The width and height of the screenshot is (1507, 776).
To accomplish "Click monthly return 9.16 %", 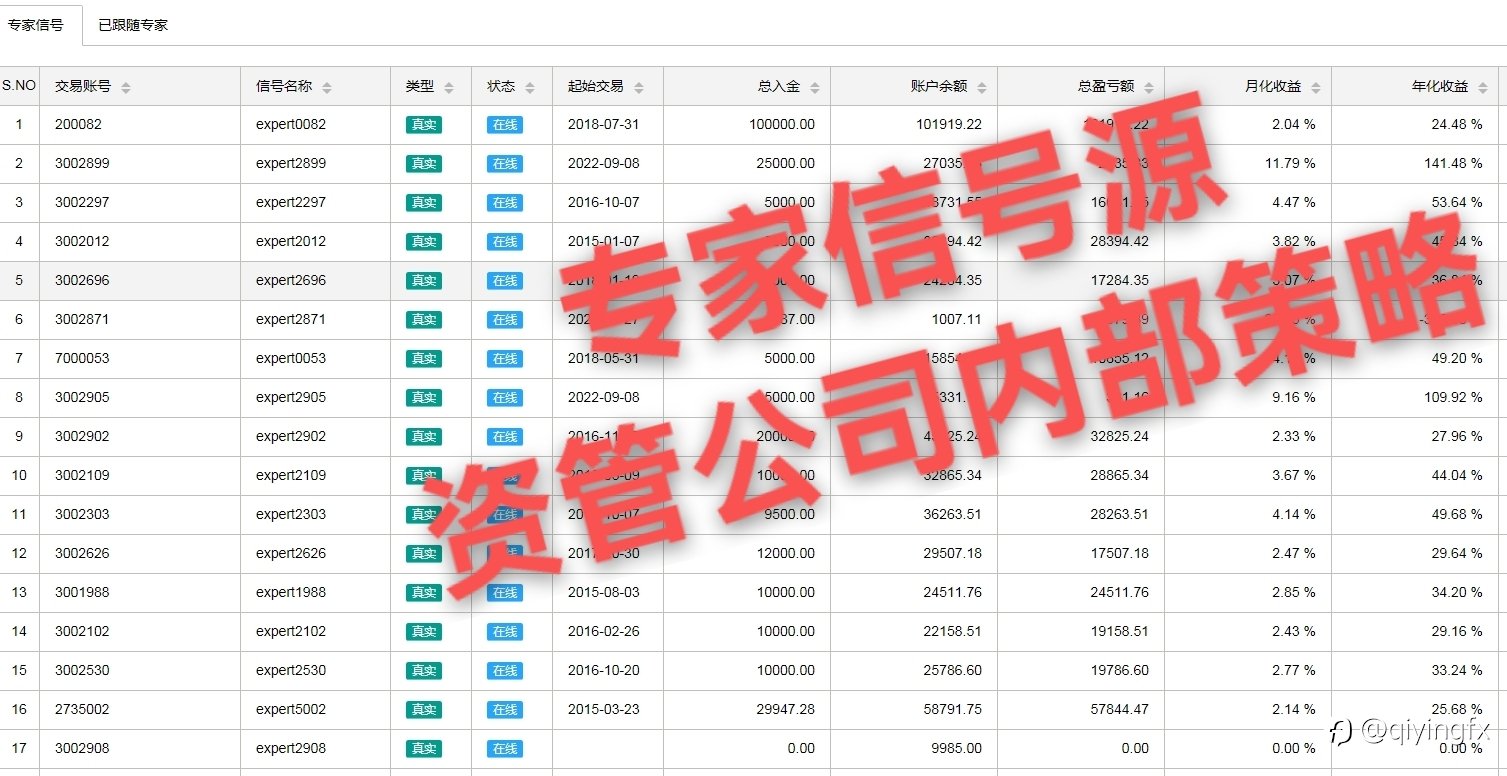I will pyautogui.click(x=1294, y=398).
